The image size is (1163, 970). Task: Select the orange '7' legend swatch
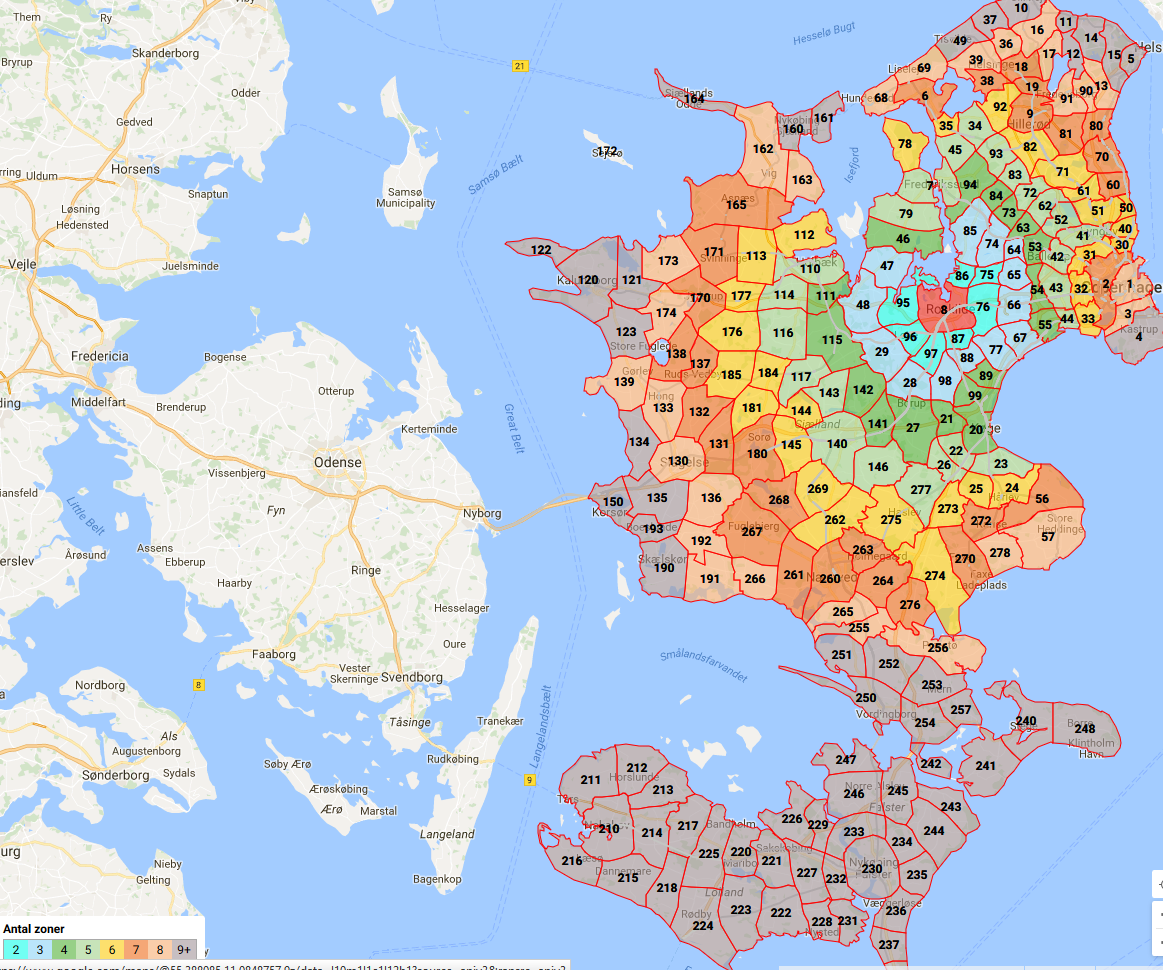click(135, 949)
